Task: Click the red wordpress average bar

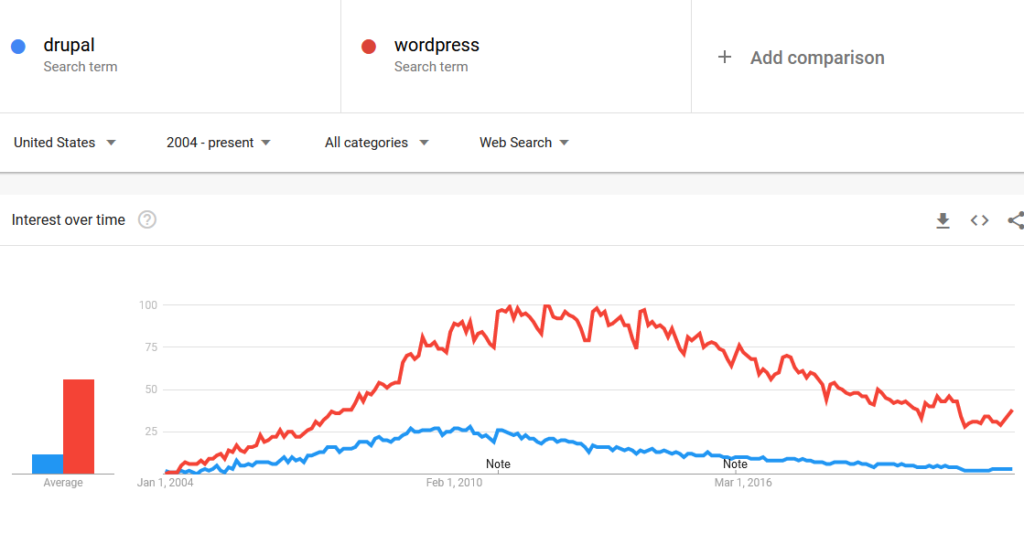Action: 79,427
